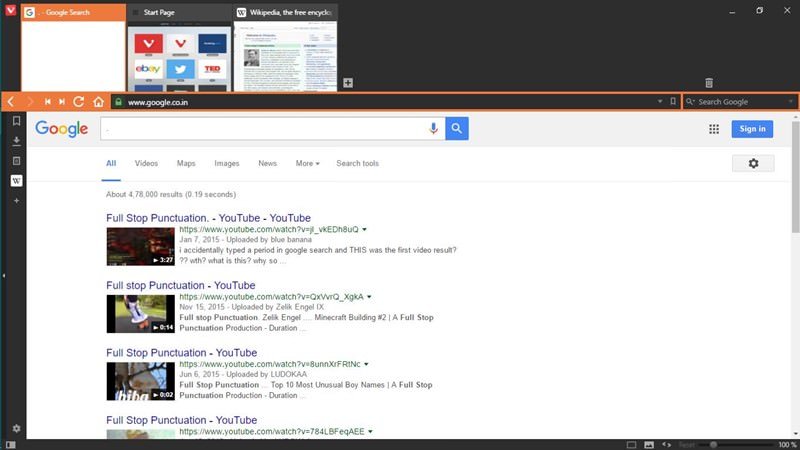
Task: Click the Sign in button
Action: click(752, 129)
